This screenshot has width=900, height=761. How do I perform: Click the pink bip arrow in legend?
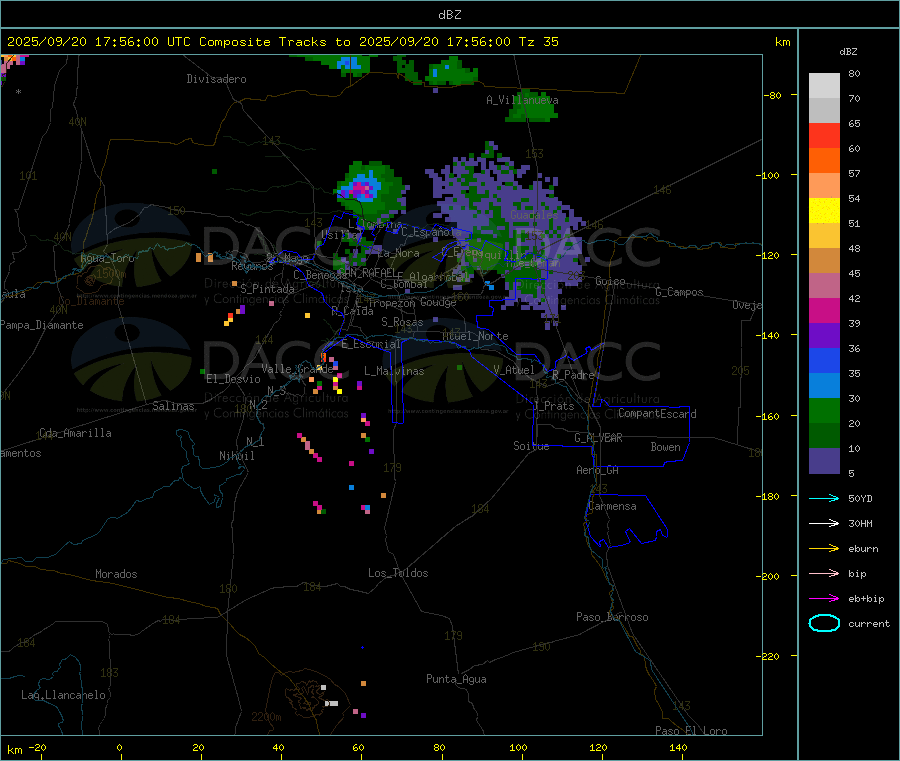coord(824,573)
